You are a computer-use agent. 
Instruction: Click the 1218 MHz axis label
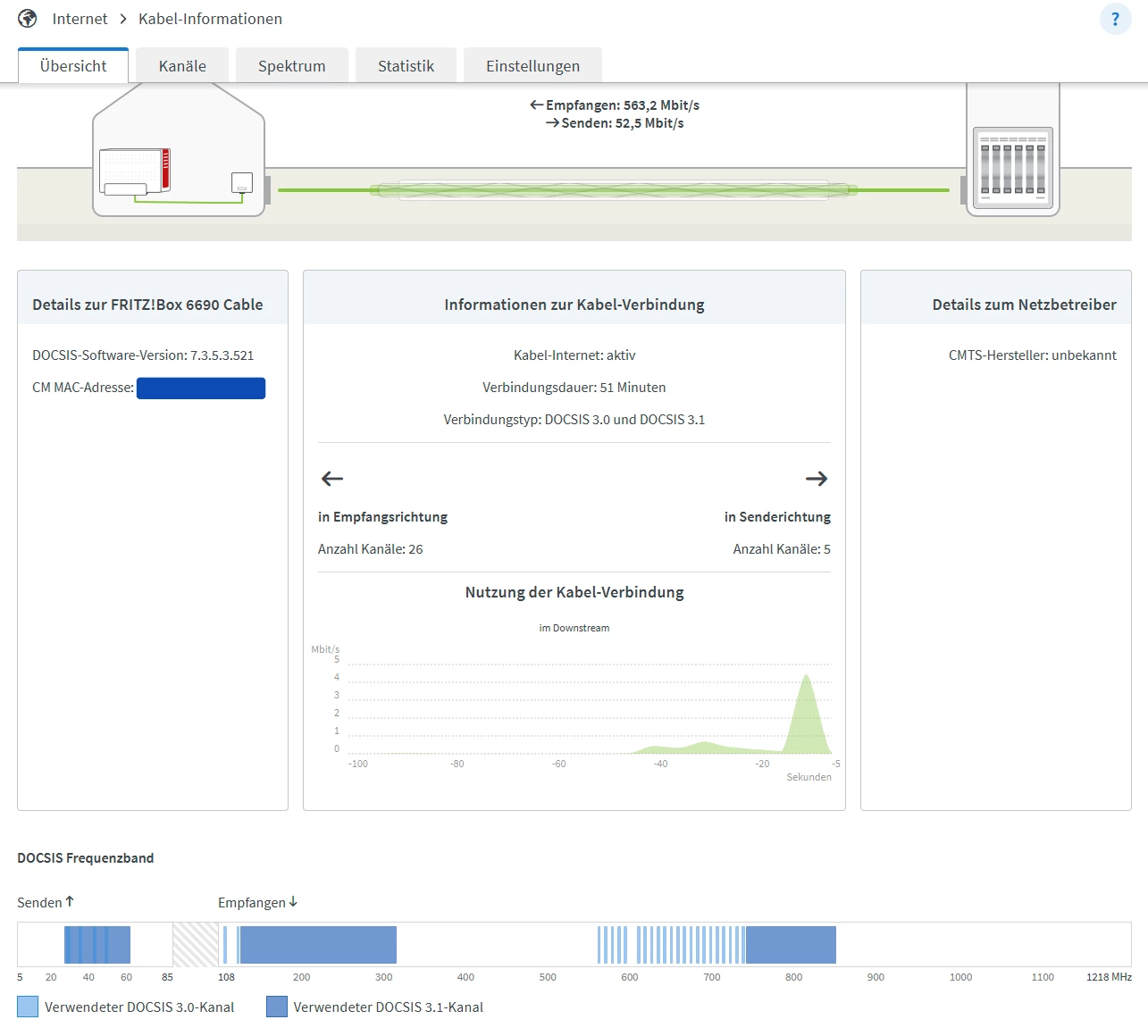tap(1109, 977)
